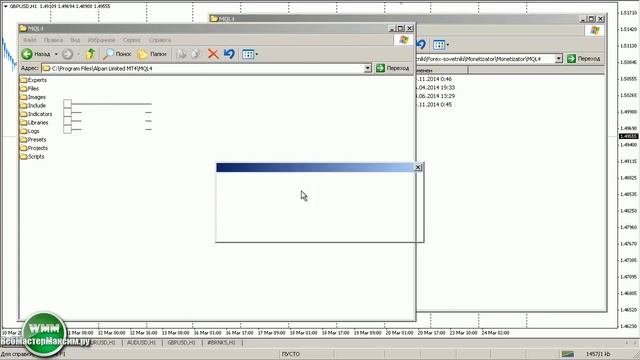Image resolution: width=640 pixels, height=360 pixels.
Task: Click the move-to-folder toolbar icon
Action: coord(181,54)
